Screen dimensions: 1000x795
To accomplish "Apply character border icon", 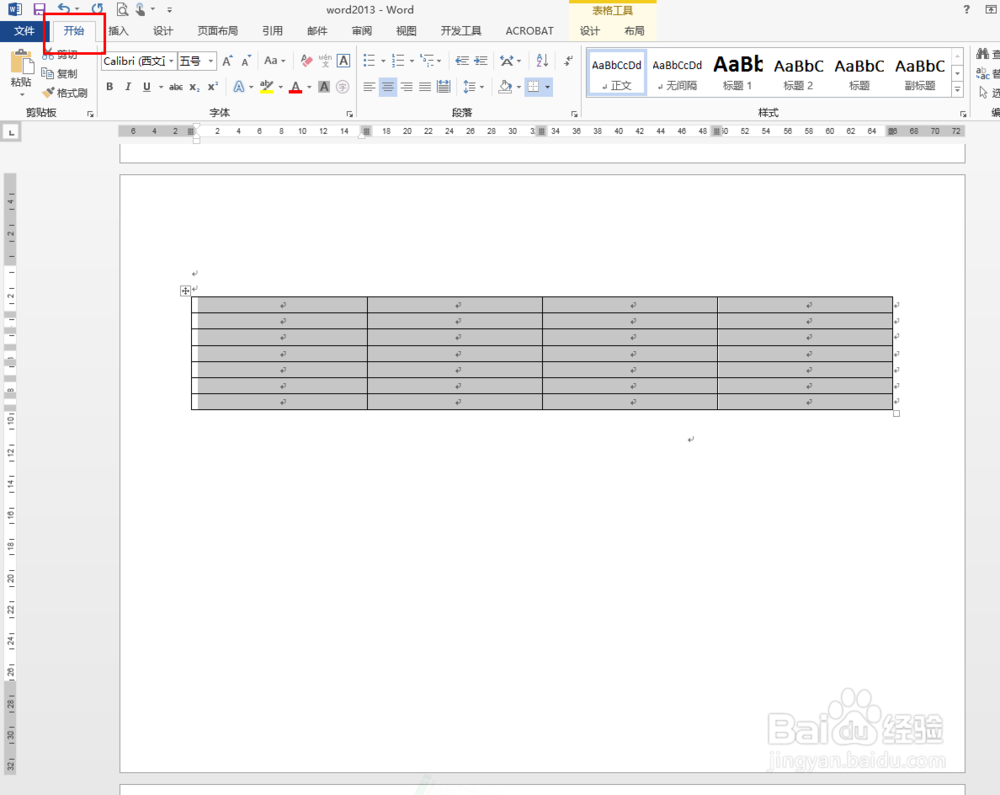I will coord(343,61).
